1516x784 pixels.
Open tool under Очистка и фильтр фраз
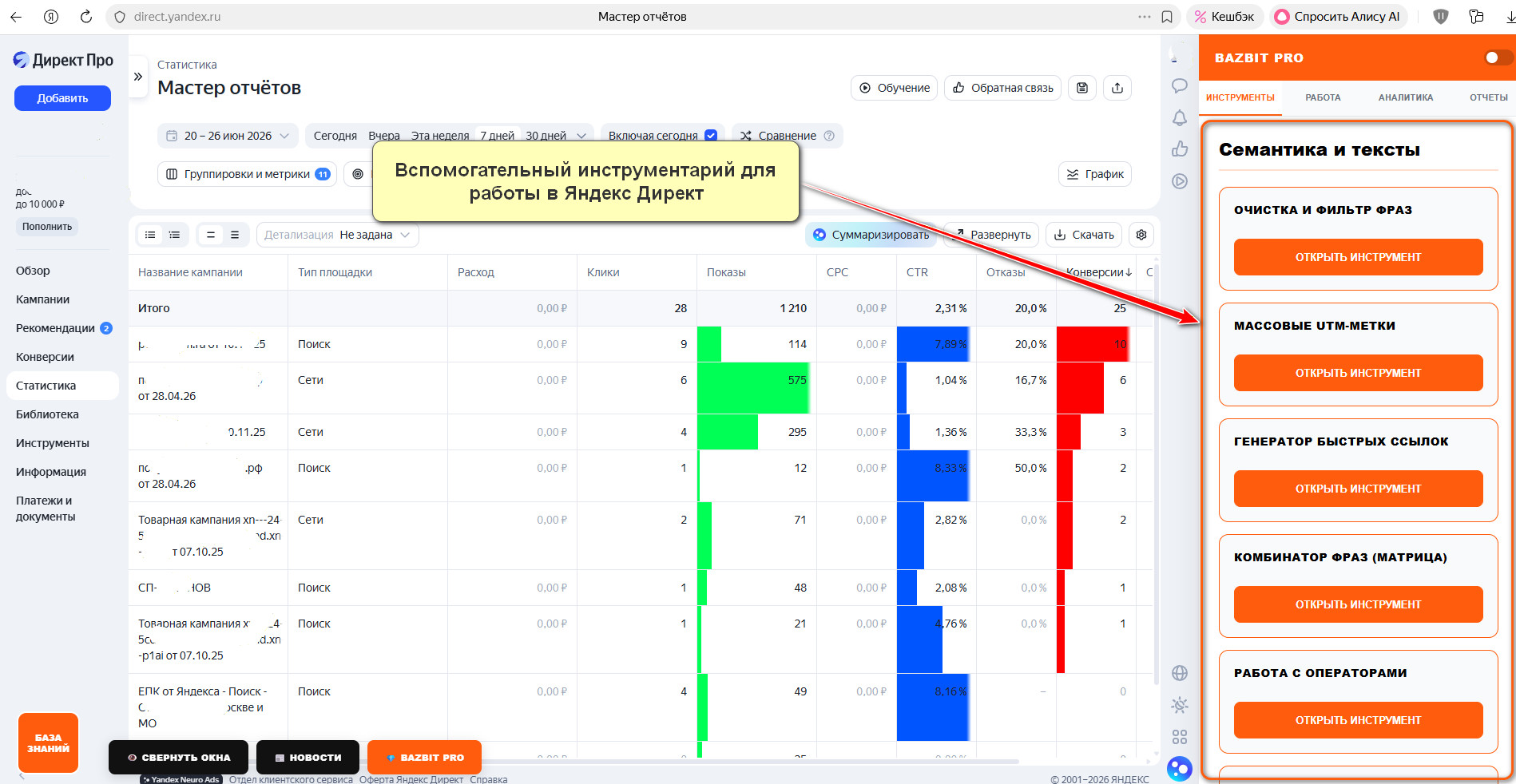point(1358,257)
